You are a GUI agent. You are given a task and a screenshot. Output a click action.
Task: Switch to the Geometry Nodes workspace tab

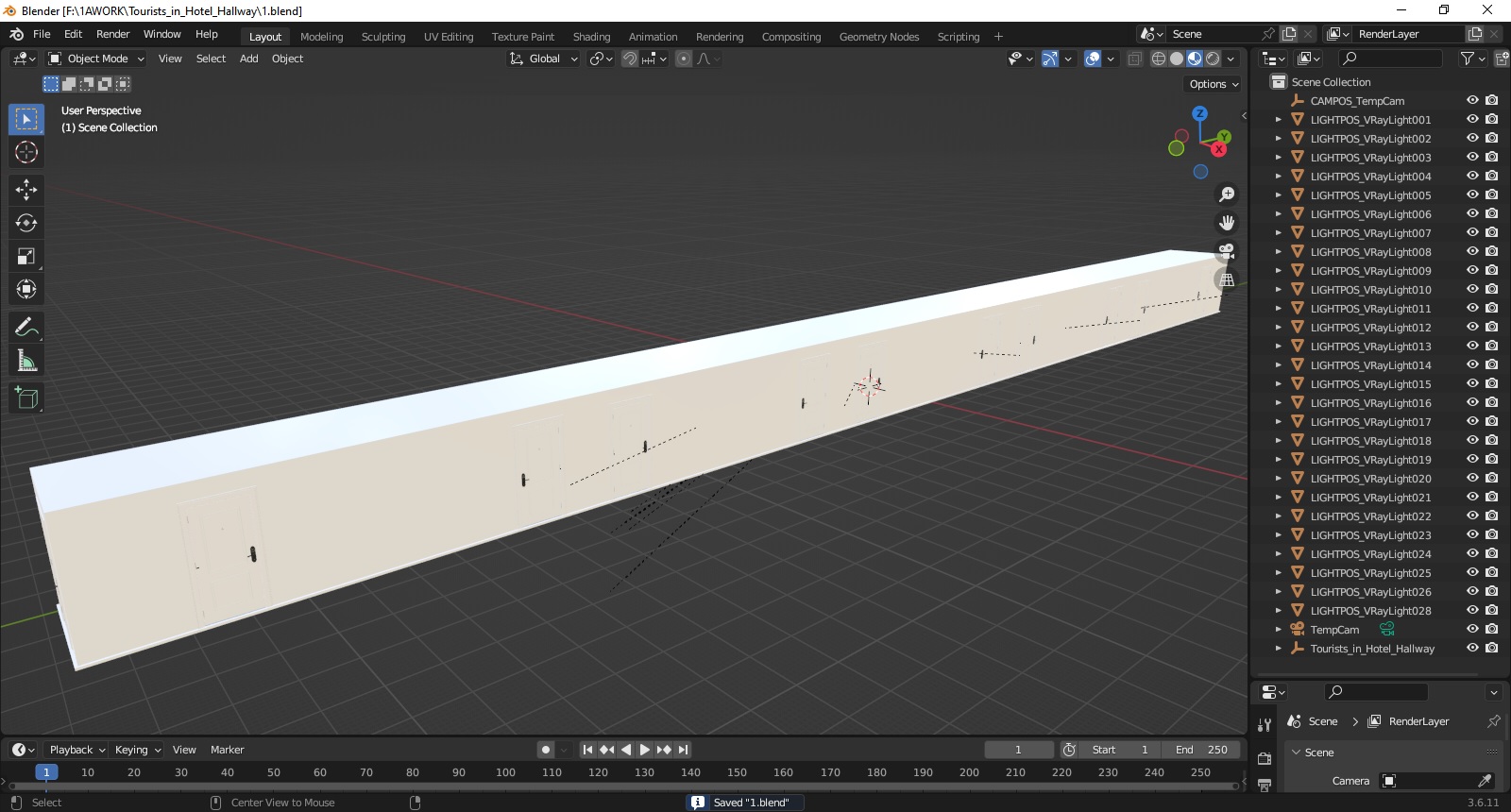pyautogui.click(x=879, y=37)
